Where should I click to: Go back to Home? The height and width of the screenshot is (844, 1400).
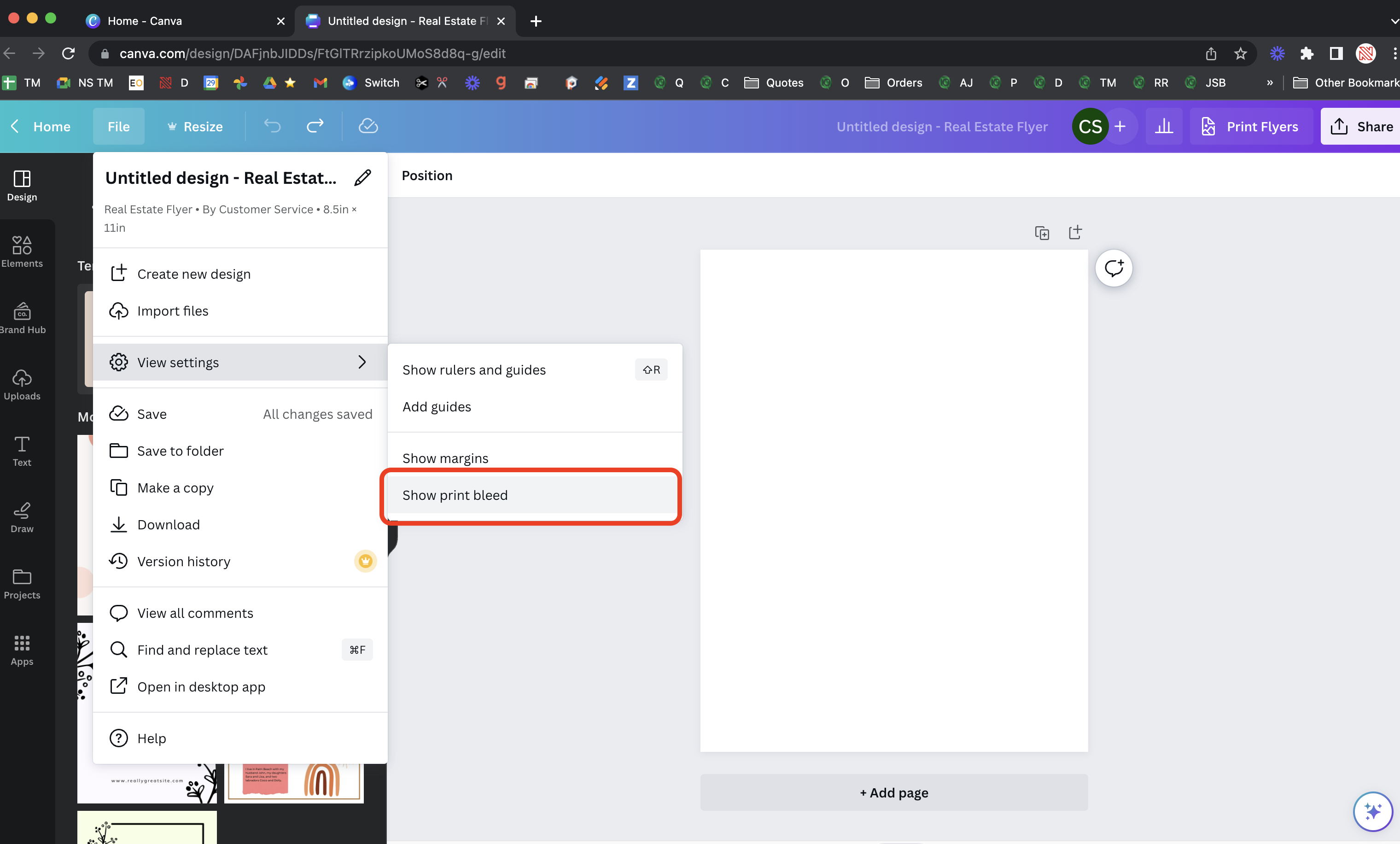tap(41, 126)
